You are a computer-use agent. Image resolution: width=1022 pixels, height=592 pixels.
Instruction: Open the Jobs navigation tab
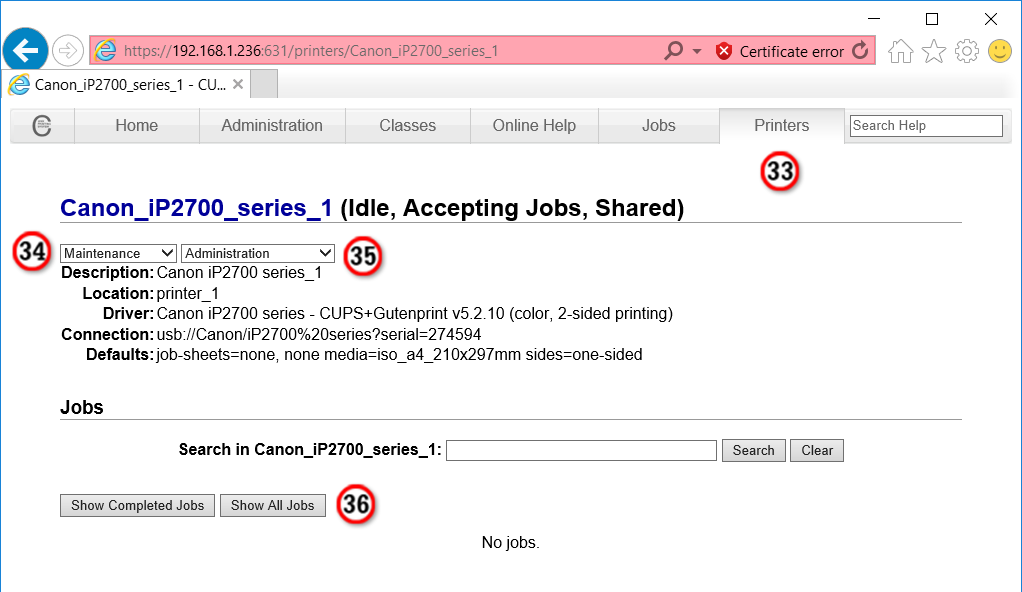click(658, 125)
